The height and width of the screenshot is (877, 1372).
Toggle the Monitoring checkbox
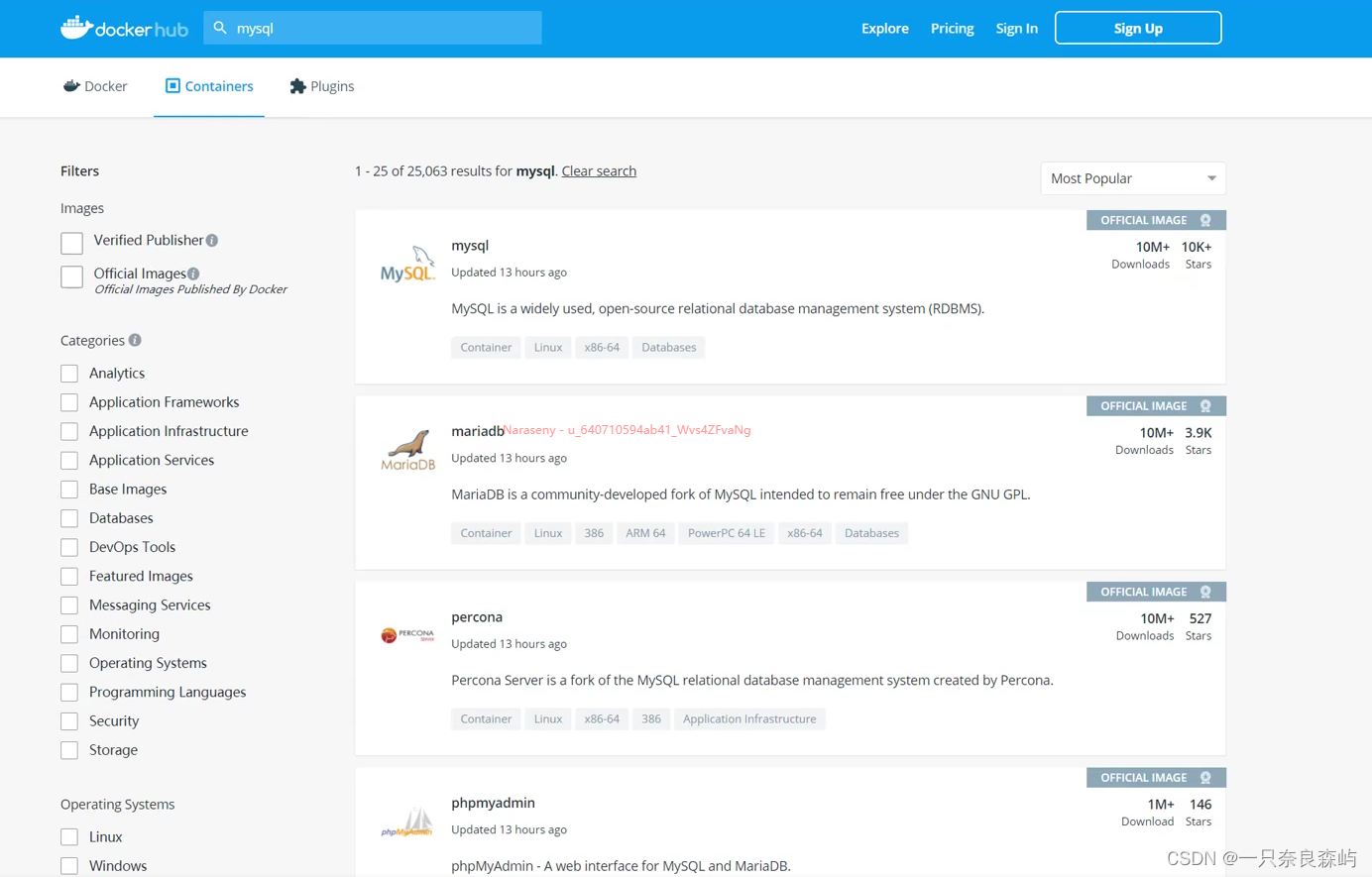coord(69,634)
